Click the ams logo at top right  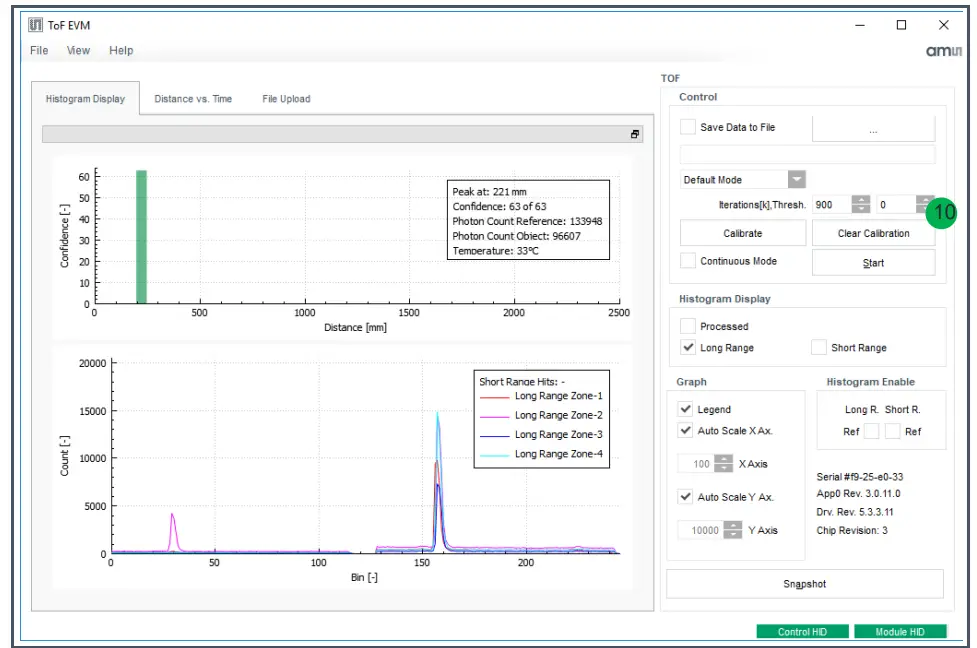(x=942, y=52)
